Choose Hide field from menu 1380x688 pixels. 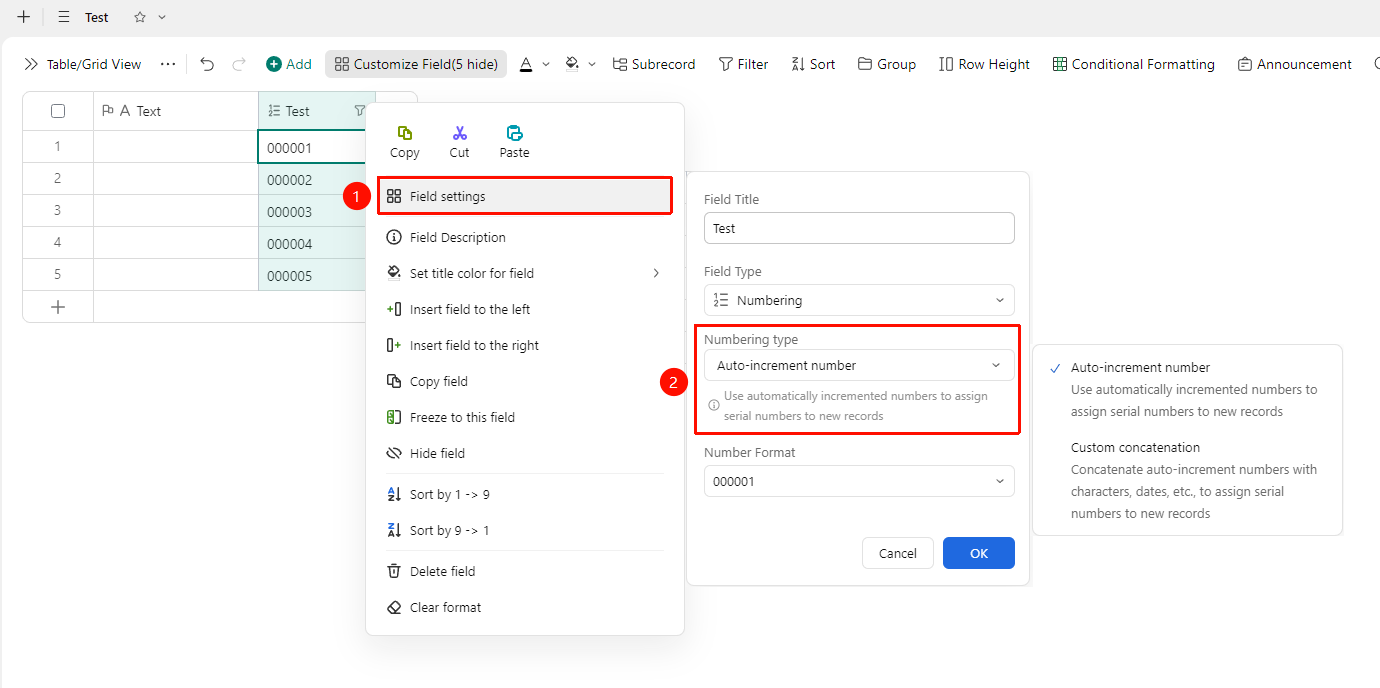click(524, 453)
